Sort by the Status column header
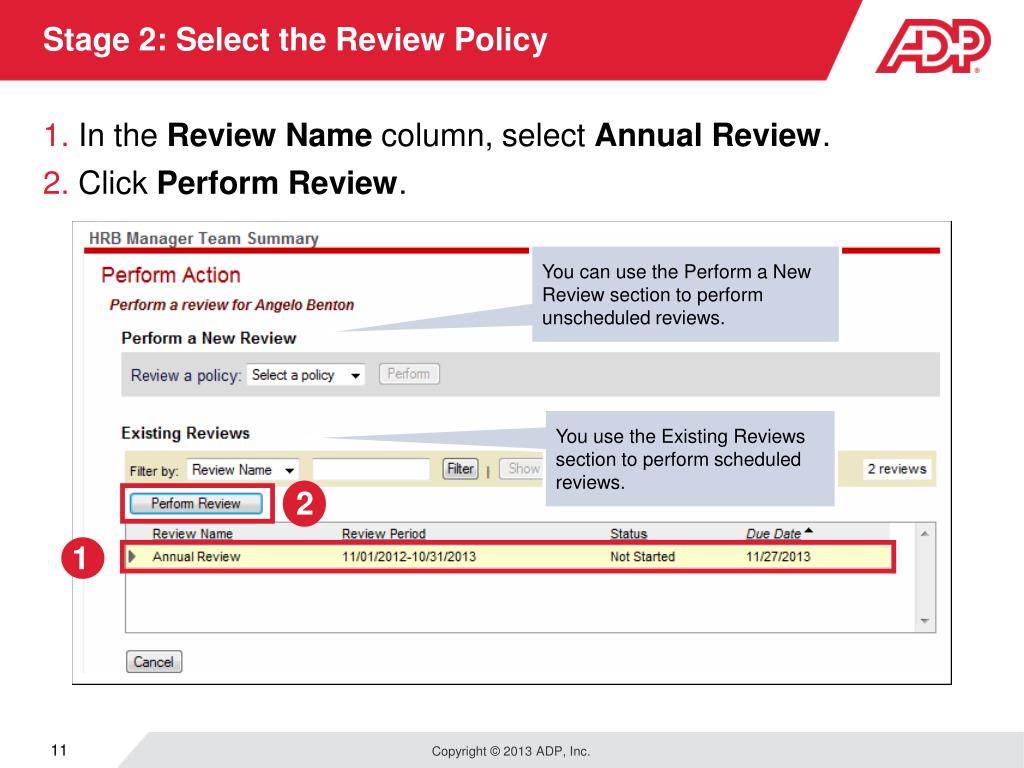The image size is (1024, 768). click(x=628, y=534)
